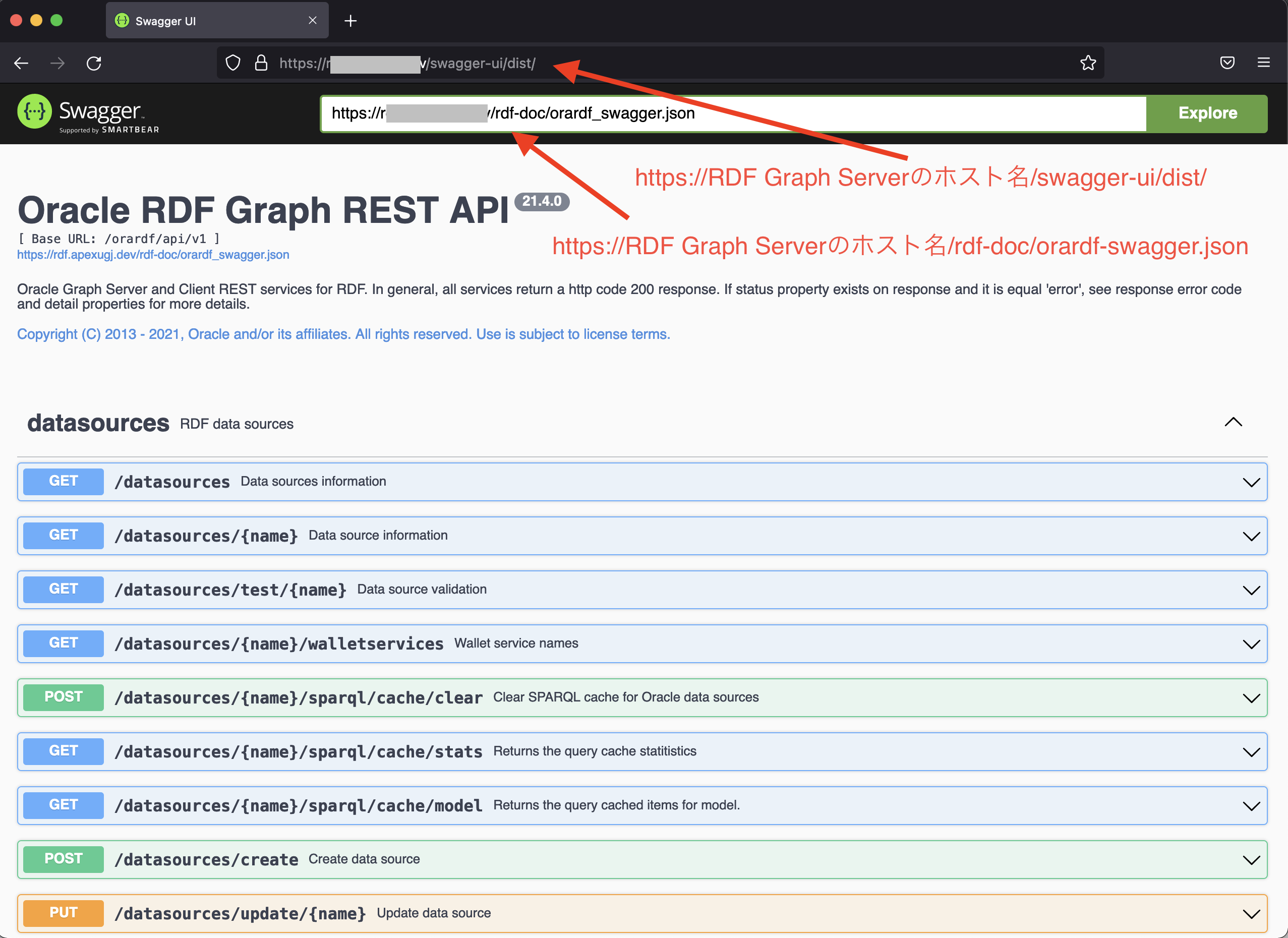This screenshot has height=938, width=1288.
Task: Expand GET sparql/cache/model chevron
Action: click(1252, 806)
